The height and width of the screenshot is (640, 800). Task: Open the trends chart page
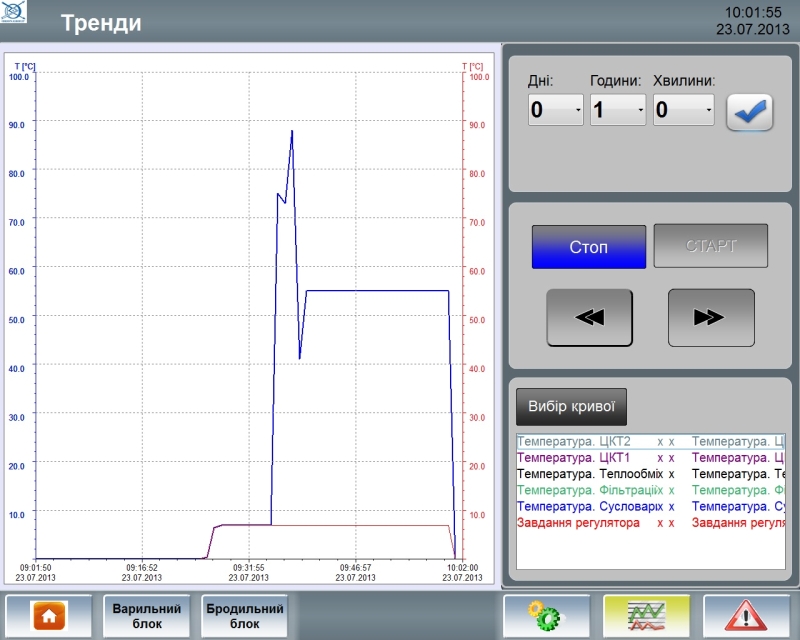pos(646,616)
